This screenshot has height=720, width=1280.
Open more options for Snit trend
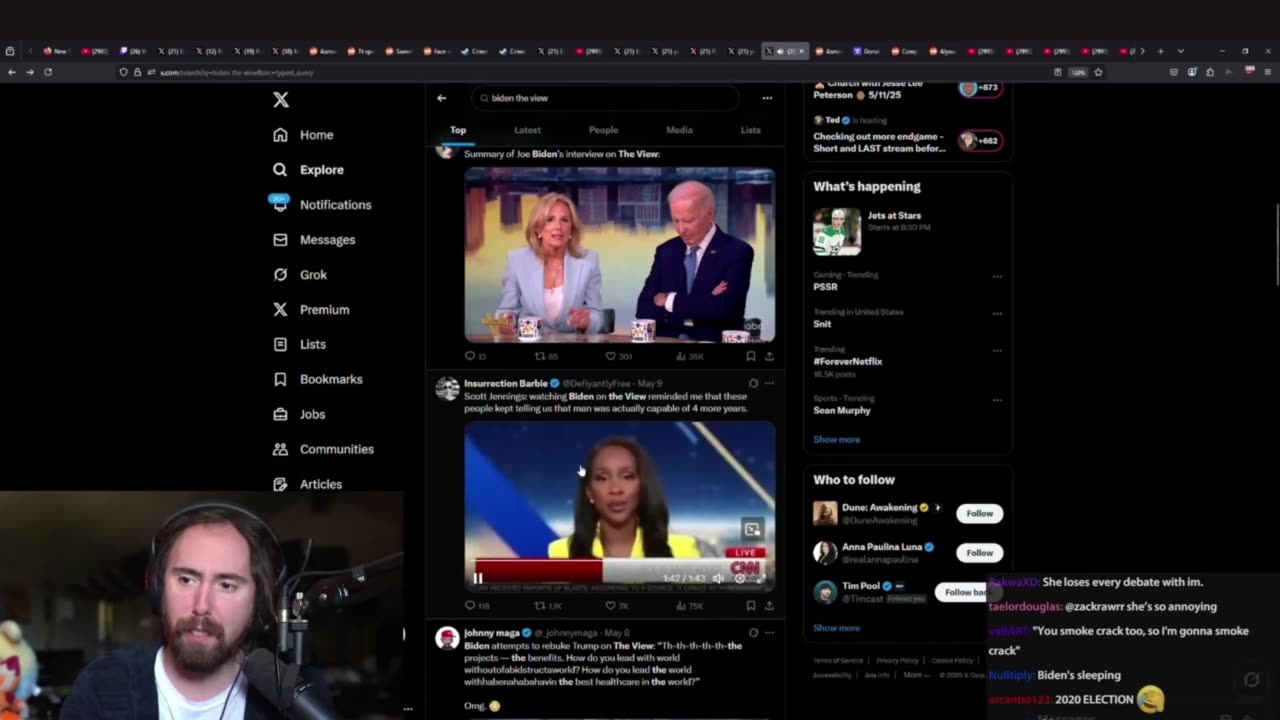click(x=997, y=313)
